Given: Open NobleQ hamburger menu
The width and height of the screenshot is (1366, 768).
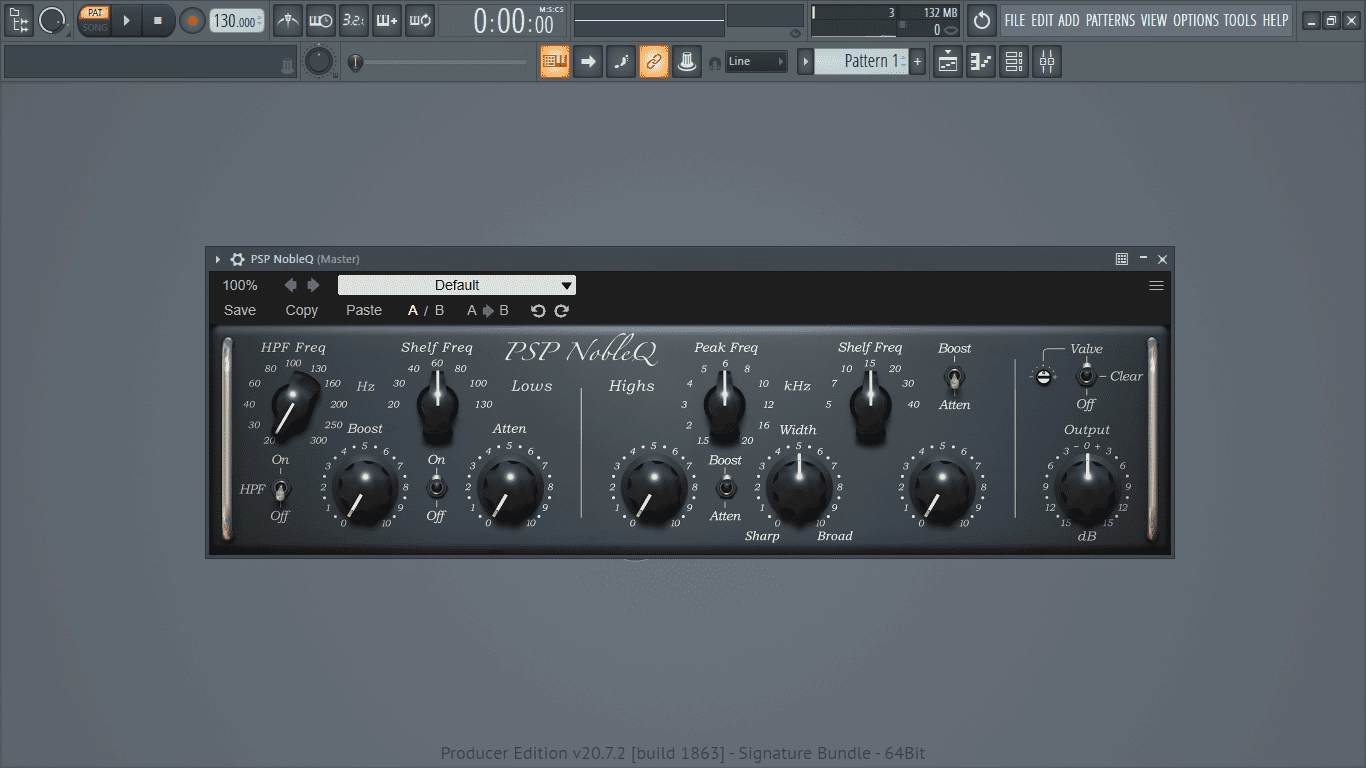Looking at the screenshot, I should coord(1156,285).
